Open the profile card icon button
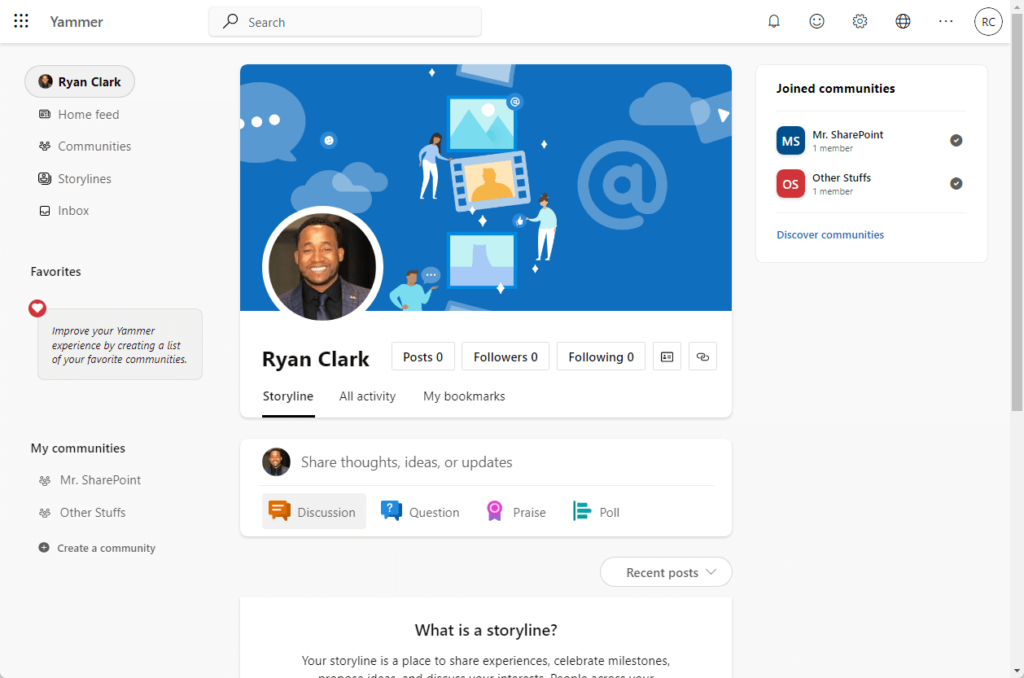1024x678 pixels. click(667, 357)
